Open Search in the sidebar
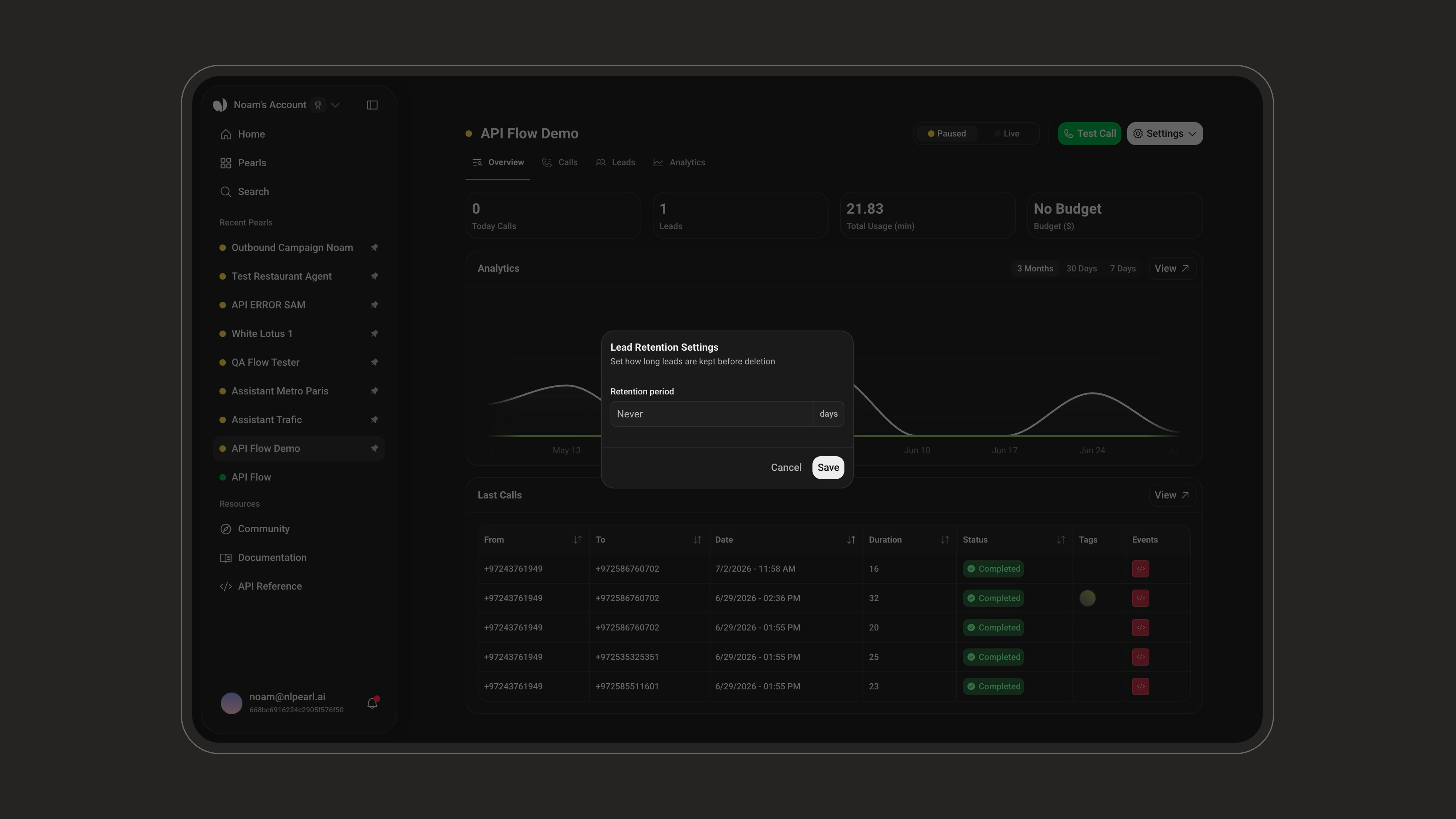The height and width of the screenshot is (819, 1456). pyautogui.click(x=298, y=192)
